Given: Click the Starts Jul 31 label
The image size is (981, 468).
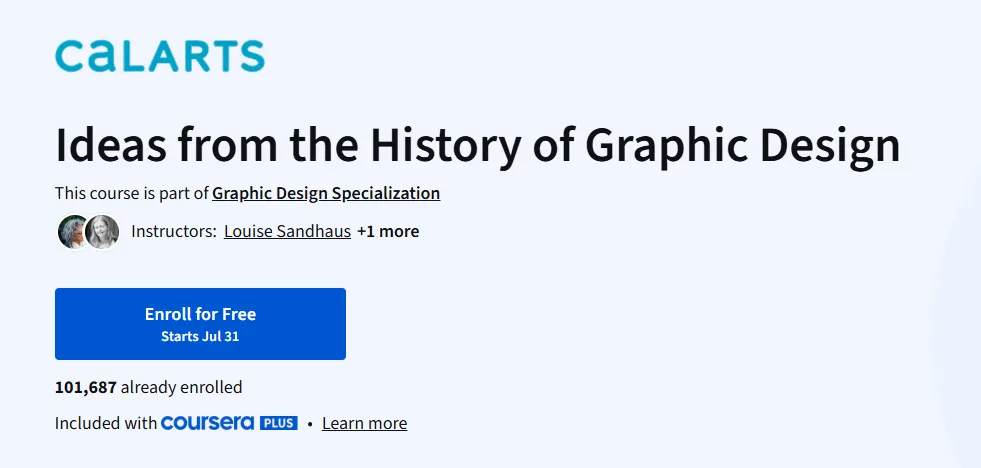Looking at the screenshot, I should (x=200, y=337).
